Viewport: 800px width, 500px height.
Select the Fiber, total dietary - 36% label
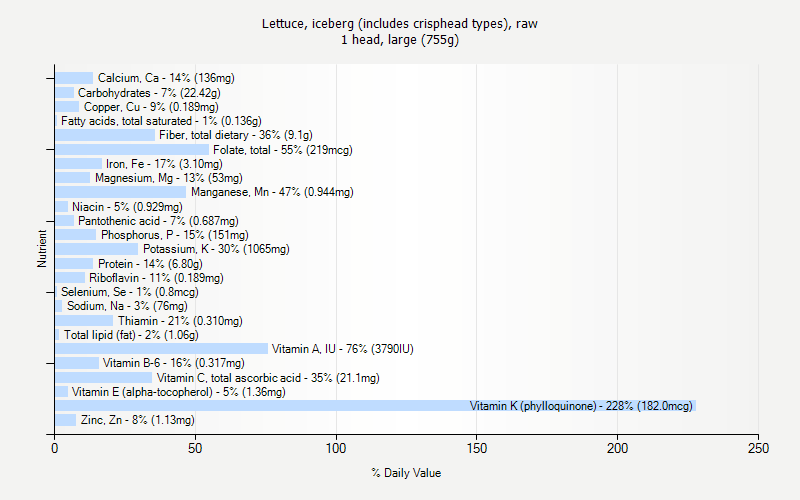tap(236, 135)
